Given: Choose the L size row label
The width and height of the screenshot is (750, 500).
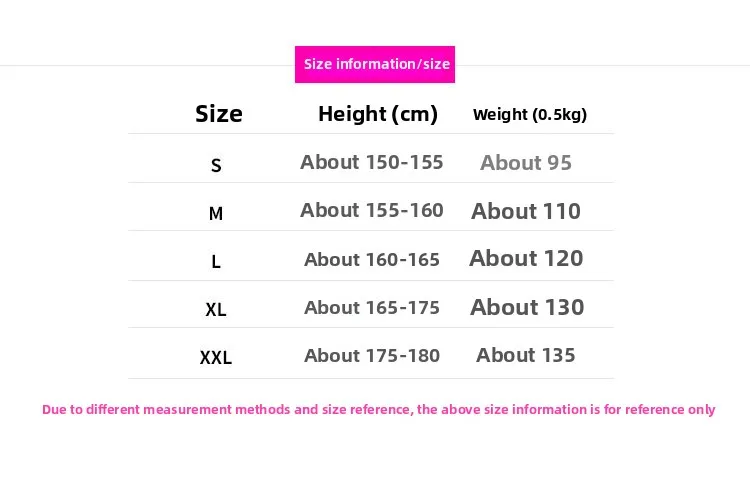Looking at the screenshot, I should click(x=216, y=262).
